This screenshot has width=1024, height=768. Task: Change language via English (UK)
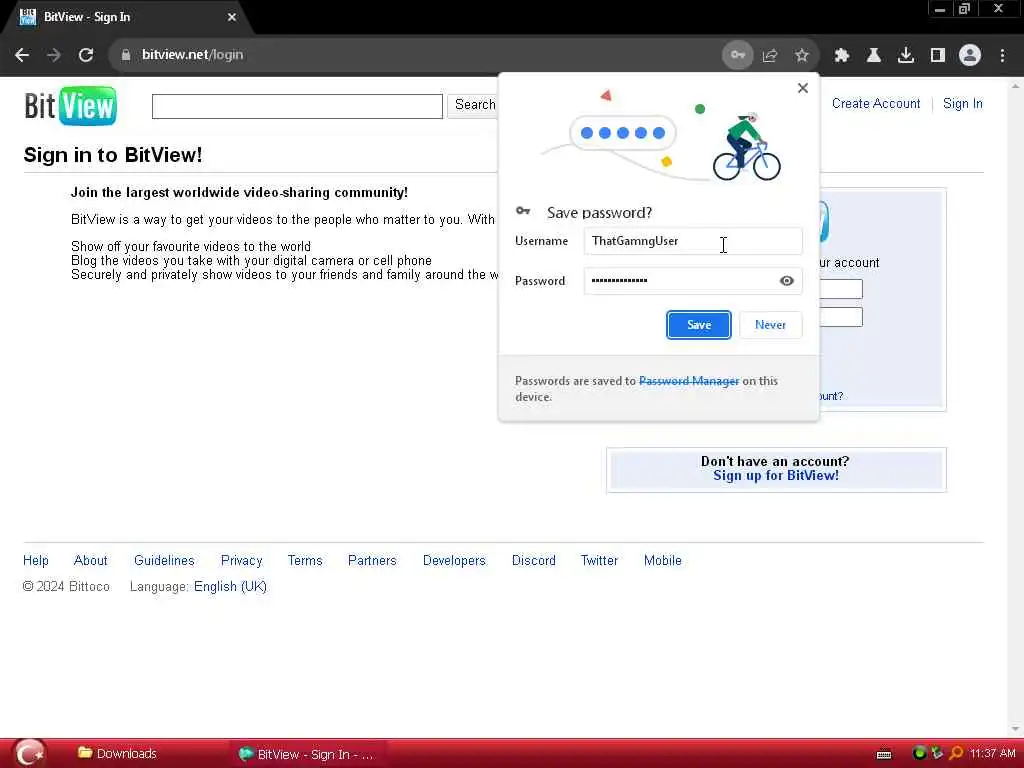click(231, 586)
